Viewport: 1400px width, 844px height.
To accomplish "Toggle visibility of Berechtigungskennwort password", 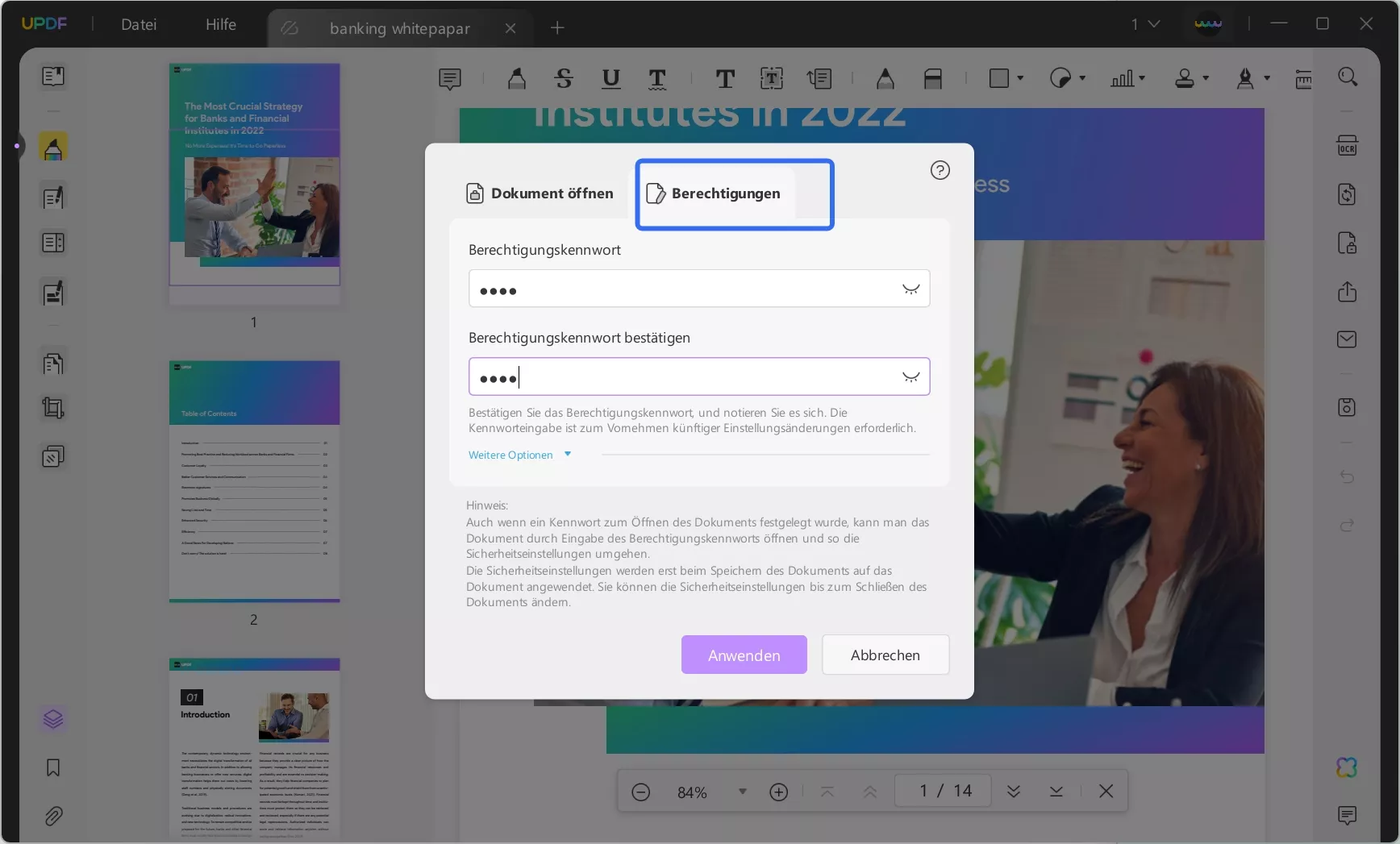I will click(x=910, y=289).
